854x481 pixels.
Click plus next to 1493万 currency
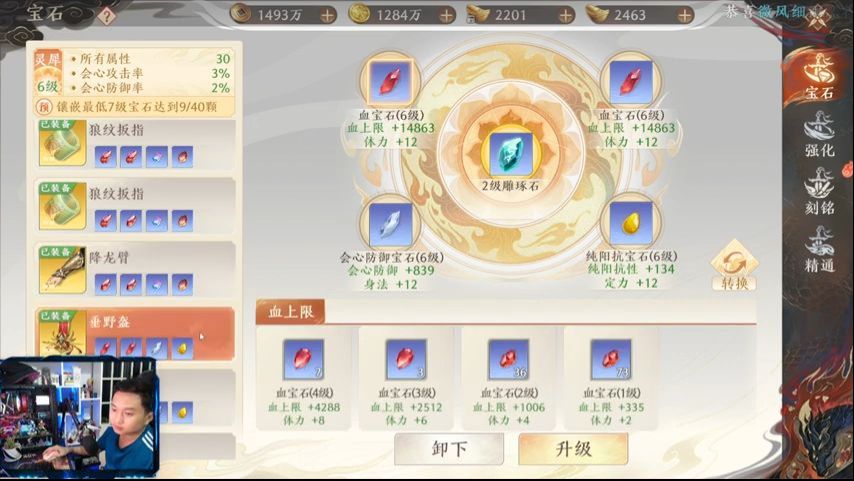pyautogui.click(x=327, y=15)
